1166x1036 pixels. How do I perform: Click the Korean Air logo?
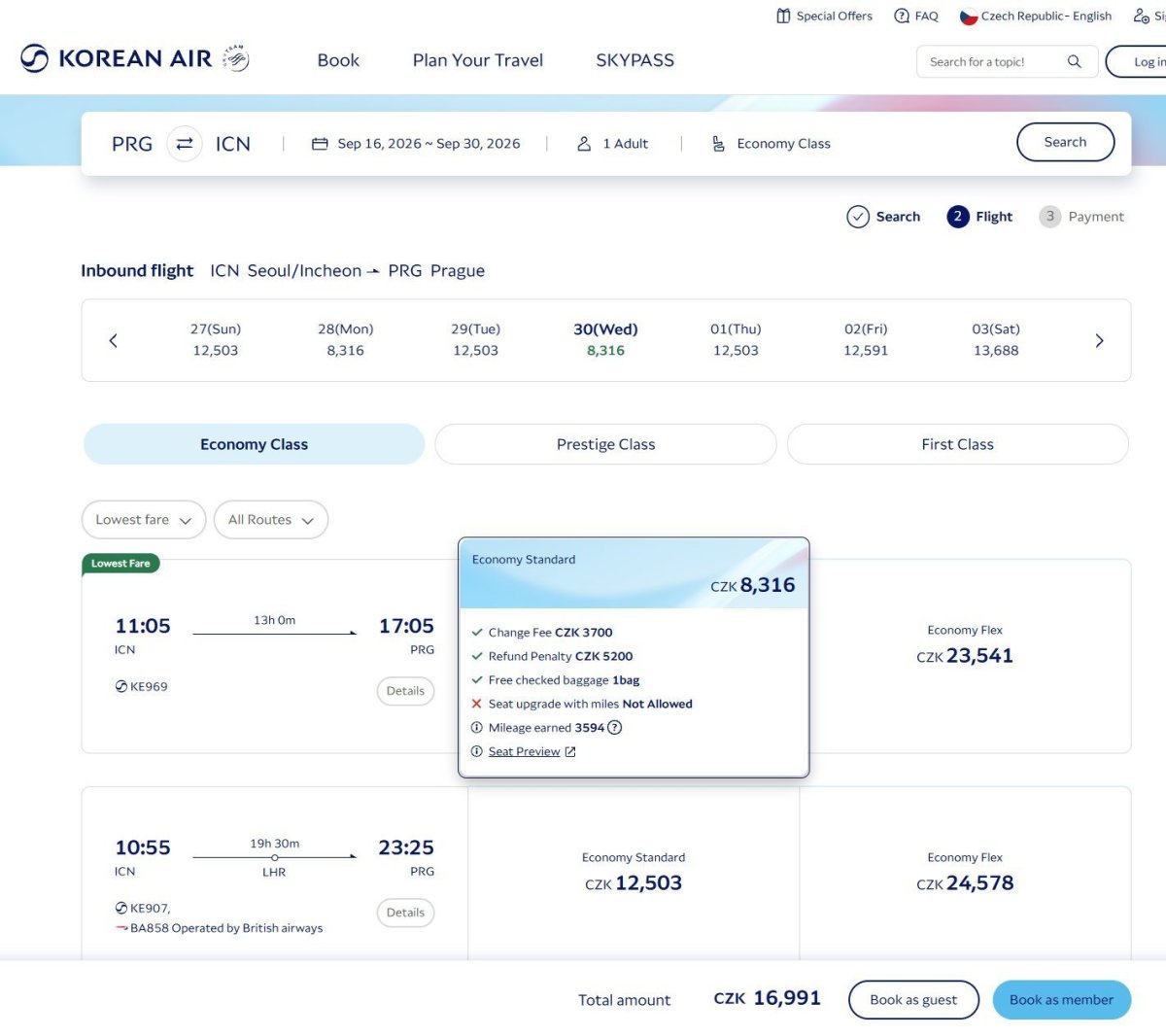pyautogui.click(x=134, y=59)
